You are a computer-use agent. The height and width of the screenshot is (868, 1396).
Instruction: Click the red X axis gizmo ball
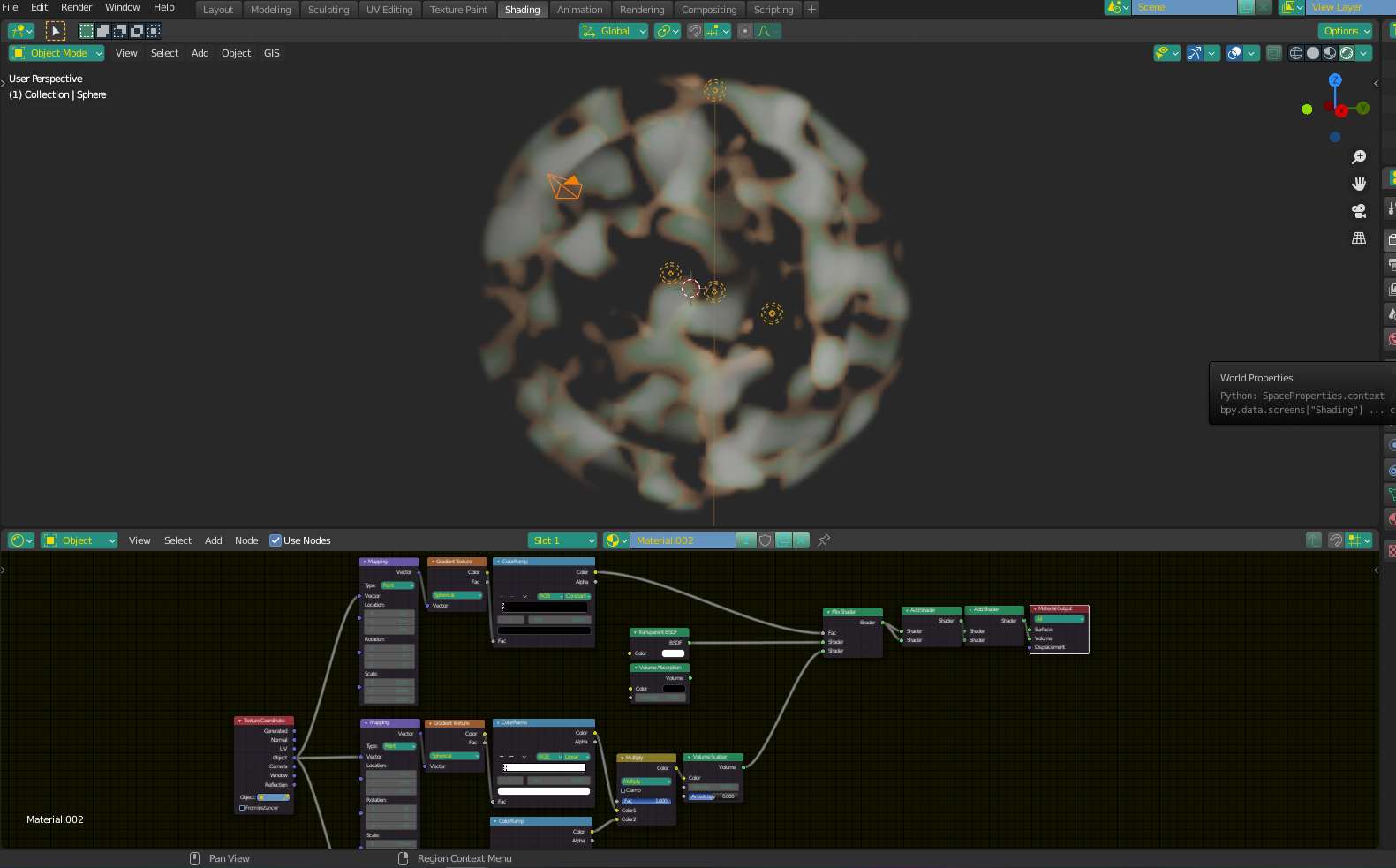1341,110
